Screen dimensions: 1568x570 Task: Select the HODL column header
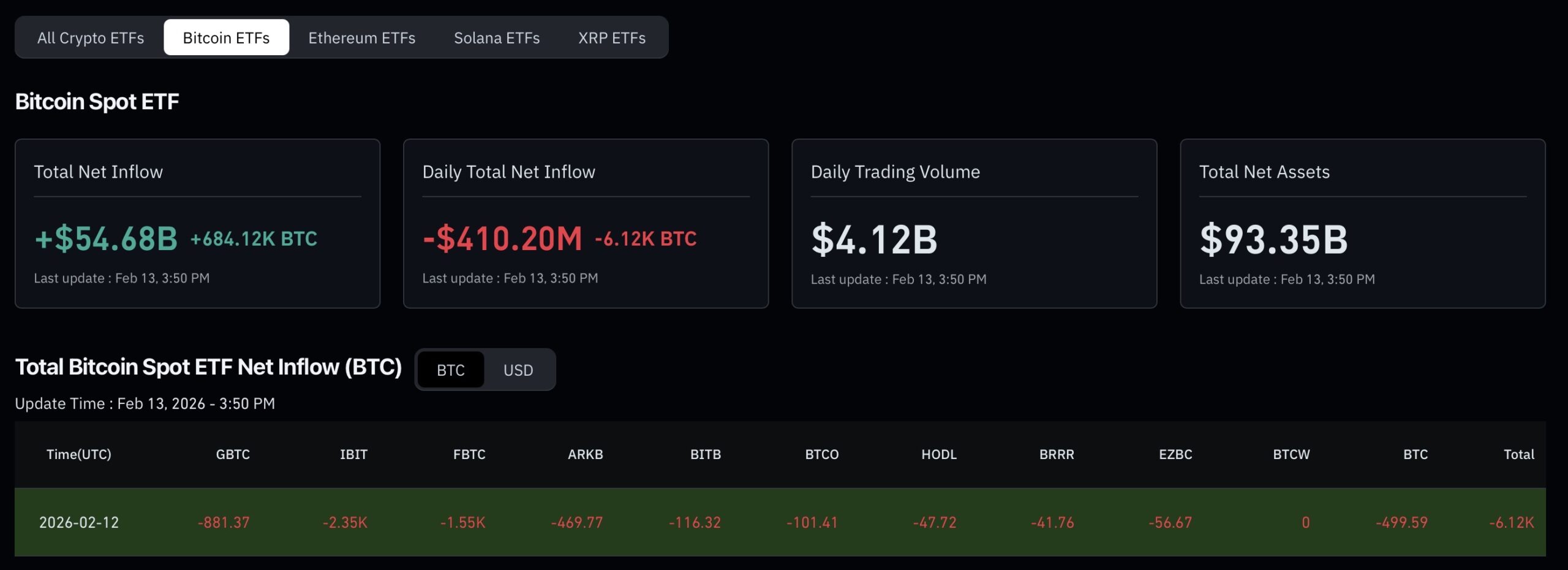pos(937,454)
